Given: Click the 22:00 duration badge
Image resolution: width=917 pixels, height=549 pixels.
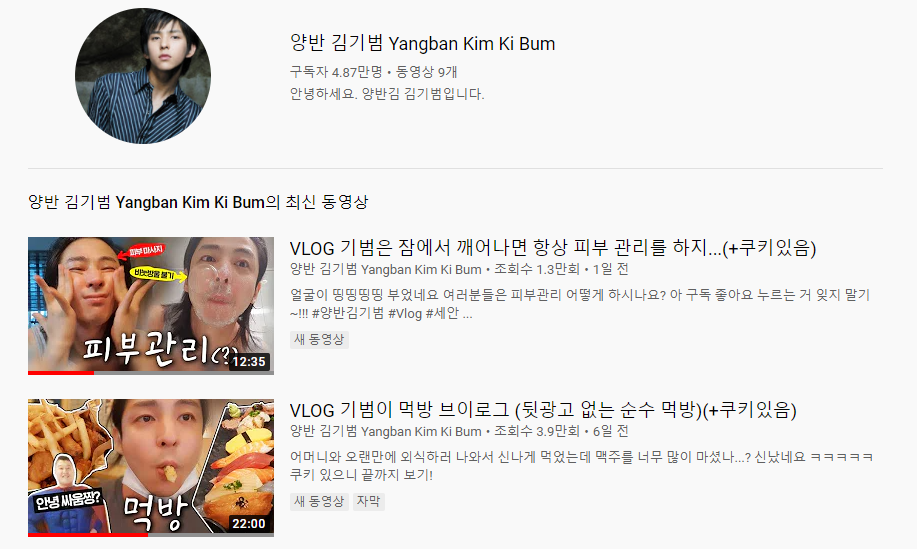Looking at the screenshot, I should (249, 523).
